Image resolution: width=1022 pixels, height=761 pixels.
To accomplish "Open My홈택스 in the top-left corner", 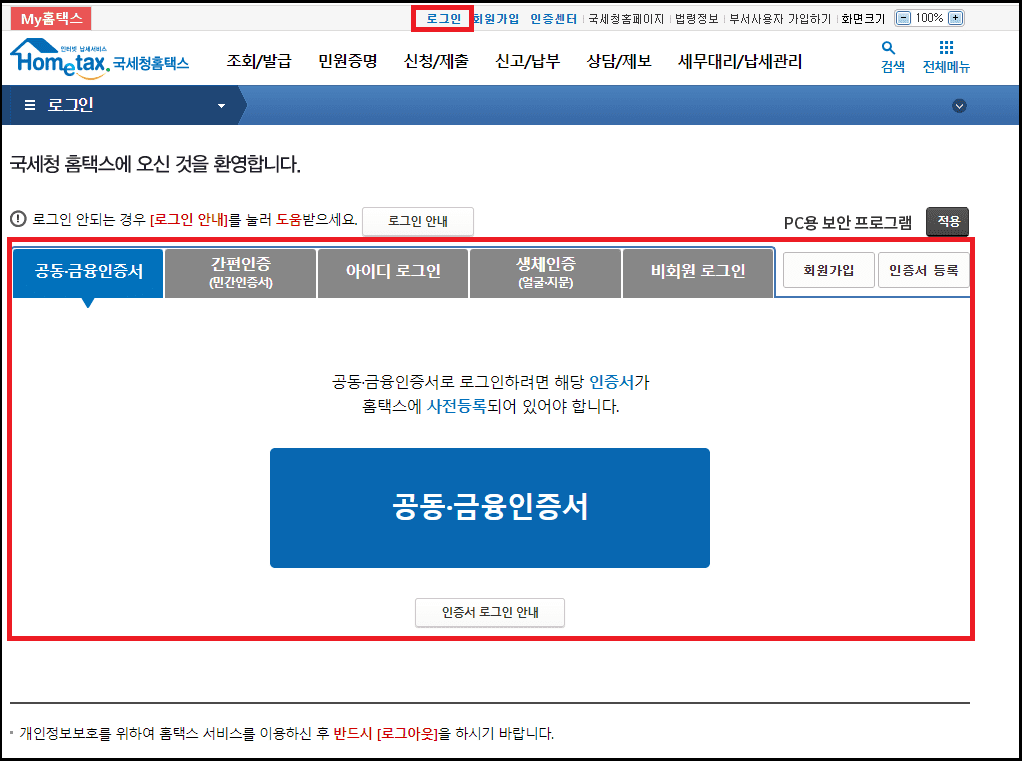I will click(x=48, y=17).
